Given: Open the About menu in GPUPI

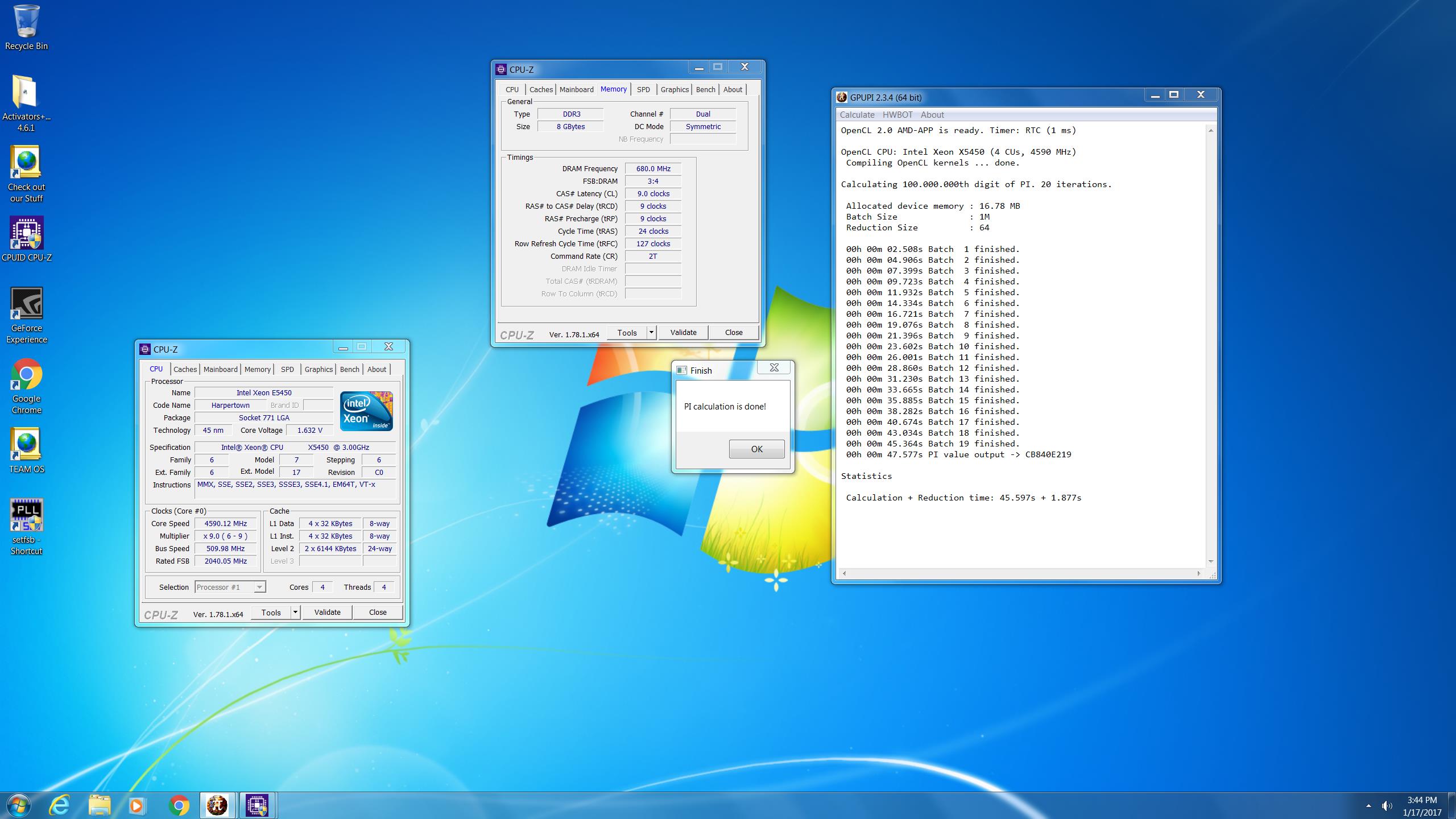Looking at the screenshot, I should pyautogui.click(x=932, y=114).
